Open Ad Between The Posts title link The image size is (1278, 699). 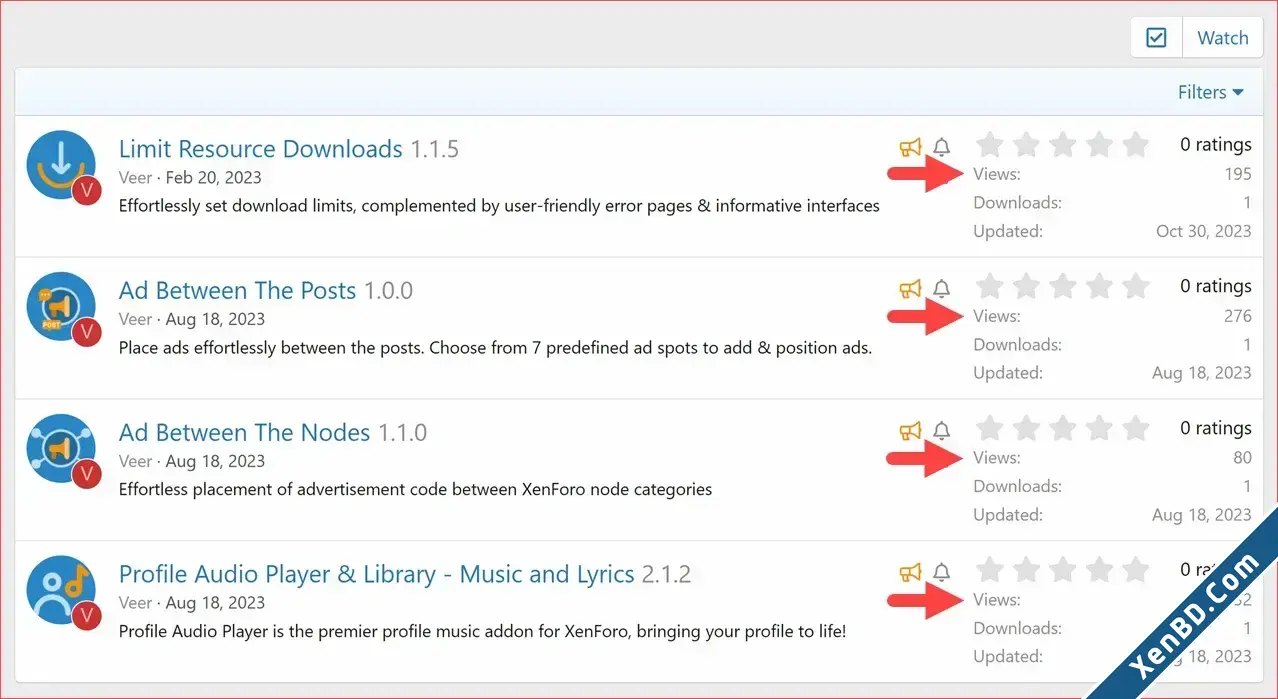pos(238,291)
